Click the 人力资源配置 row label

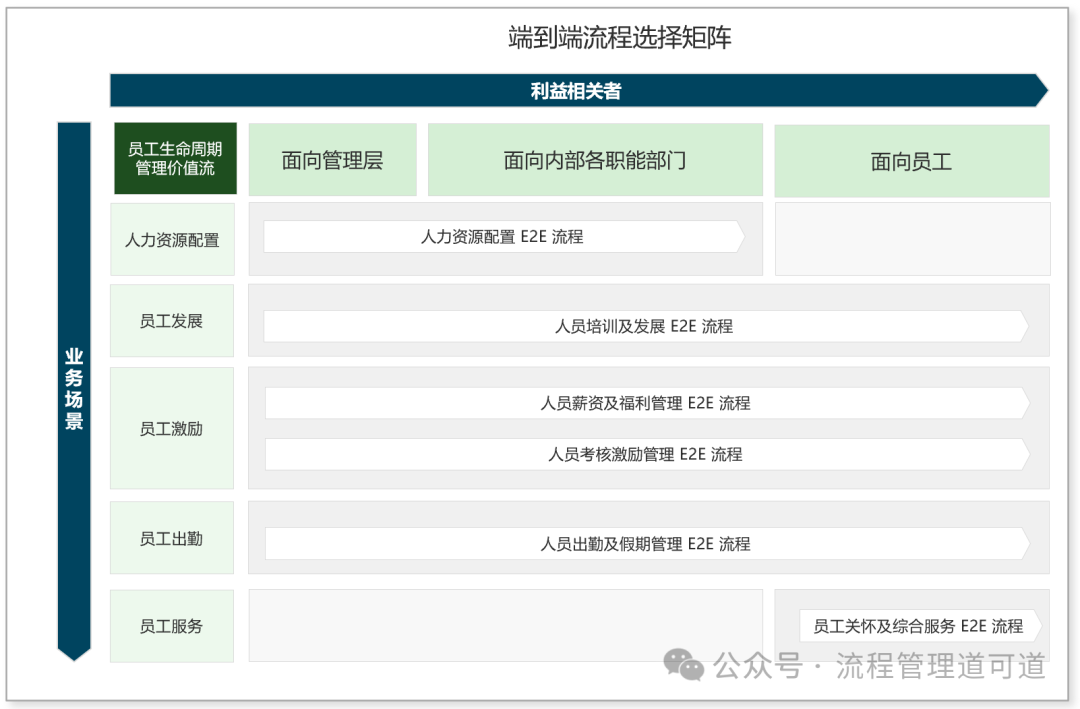172,240
